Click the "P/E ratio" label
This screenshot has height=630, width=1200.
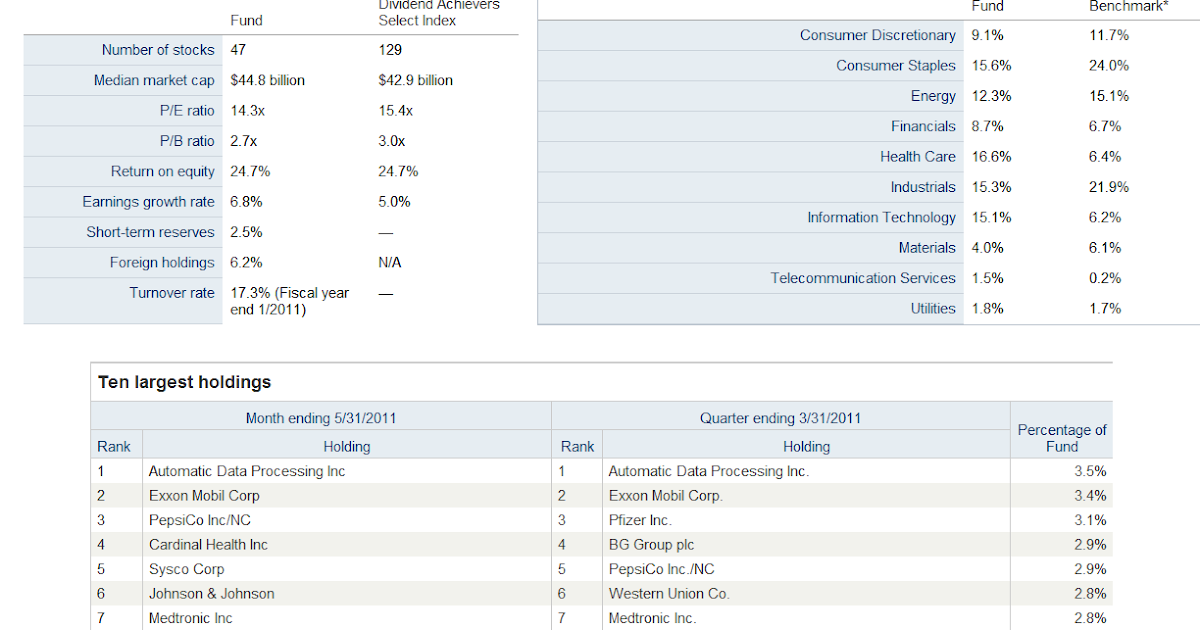(187, 111)
